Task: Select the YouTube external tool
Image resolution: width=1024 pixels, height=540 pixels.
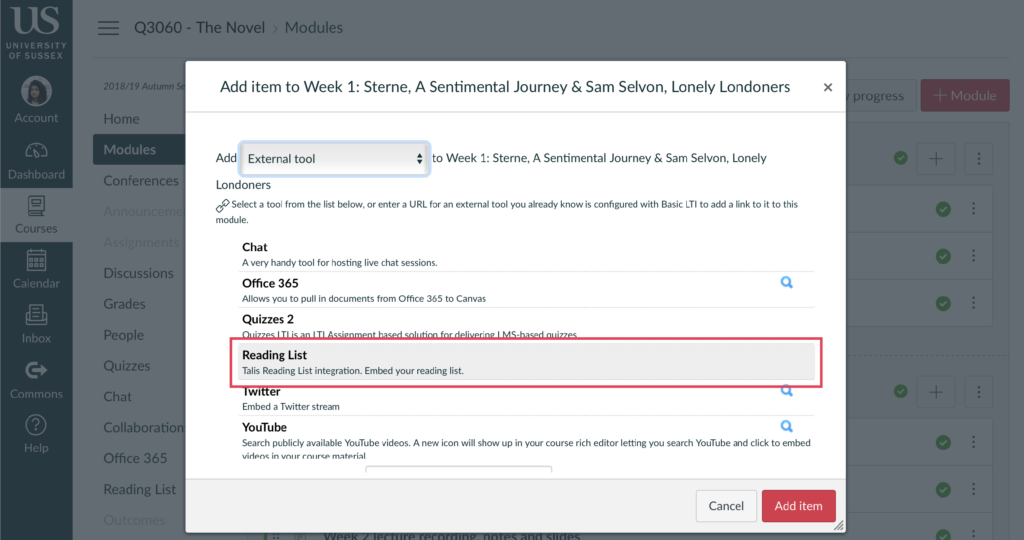Action: (x=526, y=439)
